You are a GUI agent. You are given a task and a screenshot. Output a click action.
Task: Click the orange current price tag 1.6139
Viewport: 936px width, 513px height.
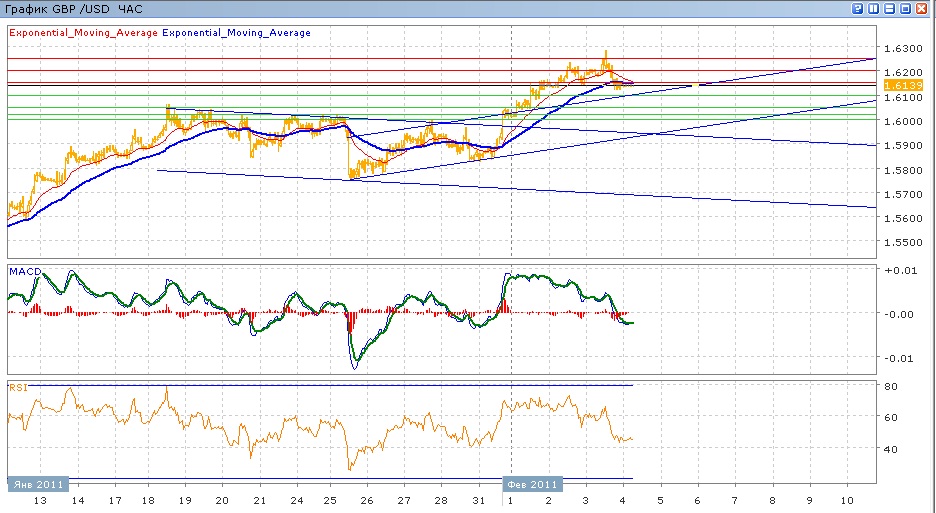pos(903,86)
